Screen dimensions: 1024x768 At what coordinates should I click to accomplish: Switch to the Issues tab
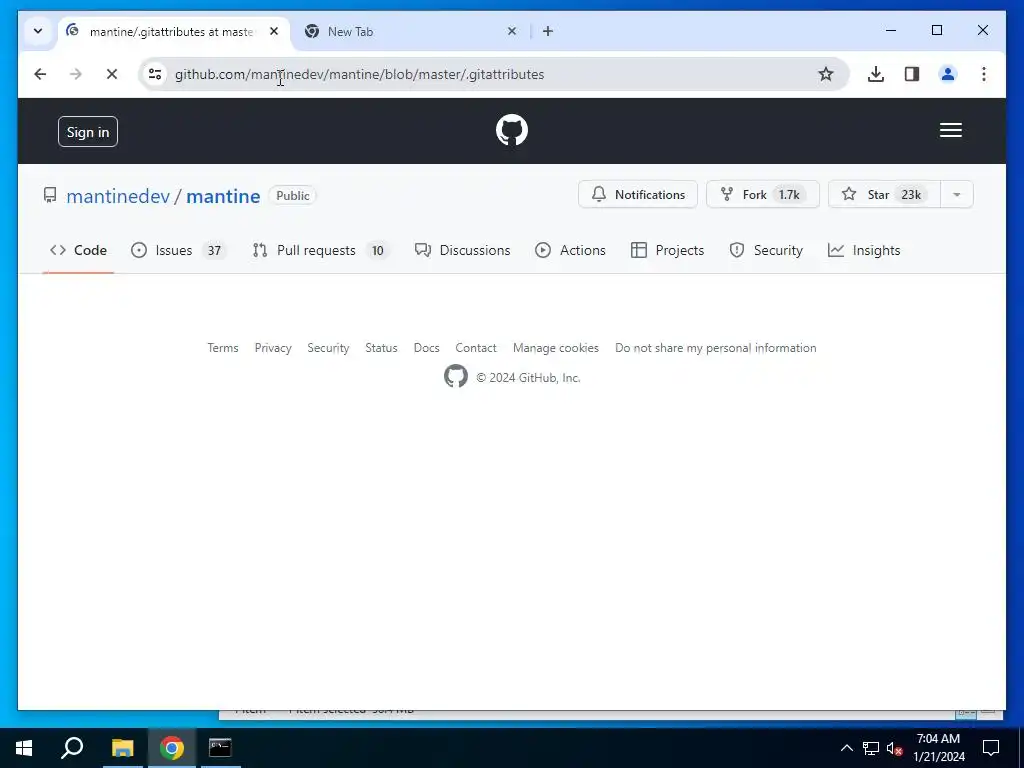click(x=178, y=250)
